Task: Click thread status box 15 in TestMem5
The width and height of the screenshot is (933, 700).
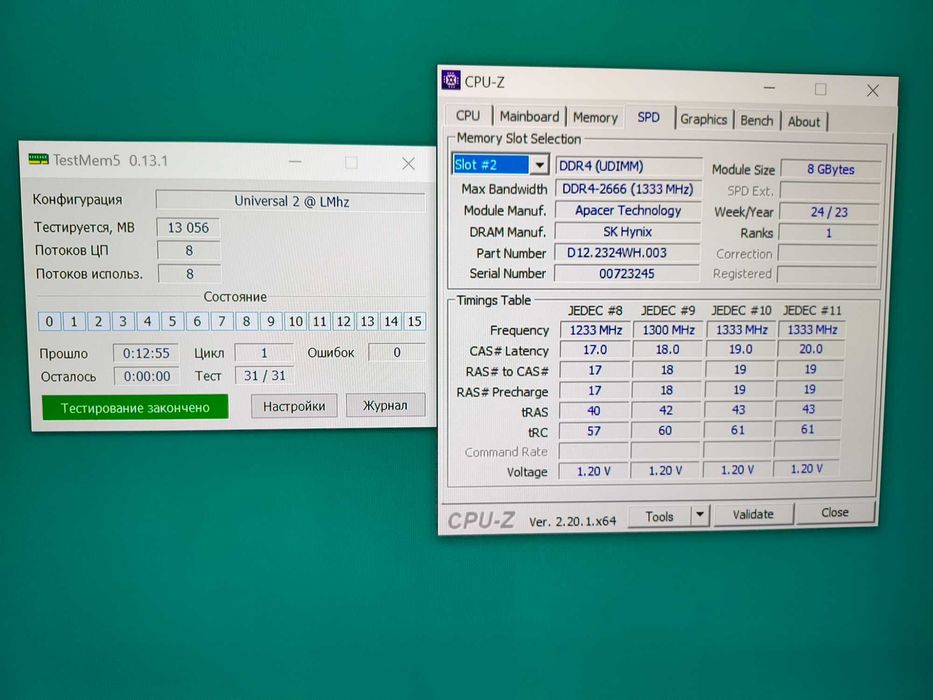Action: (x=414, y=321)
